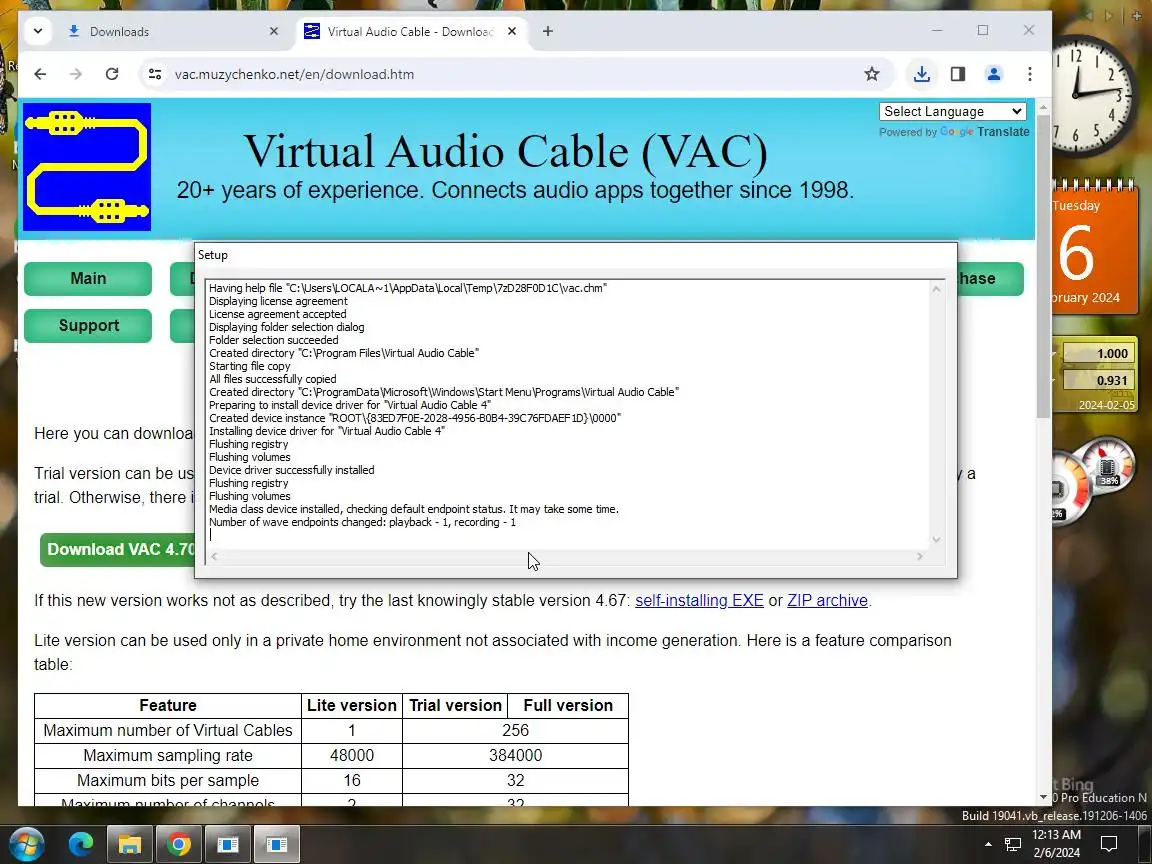The height and width of the screenshot is (864, 1152).
Task: Open Chrome profile icon
Action: click(993, 74)
